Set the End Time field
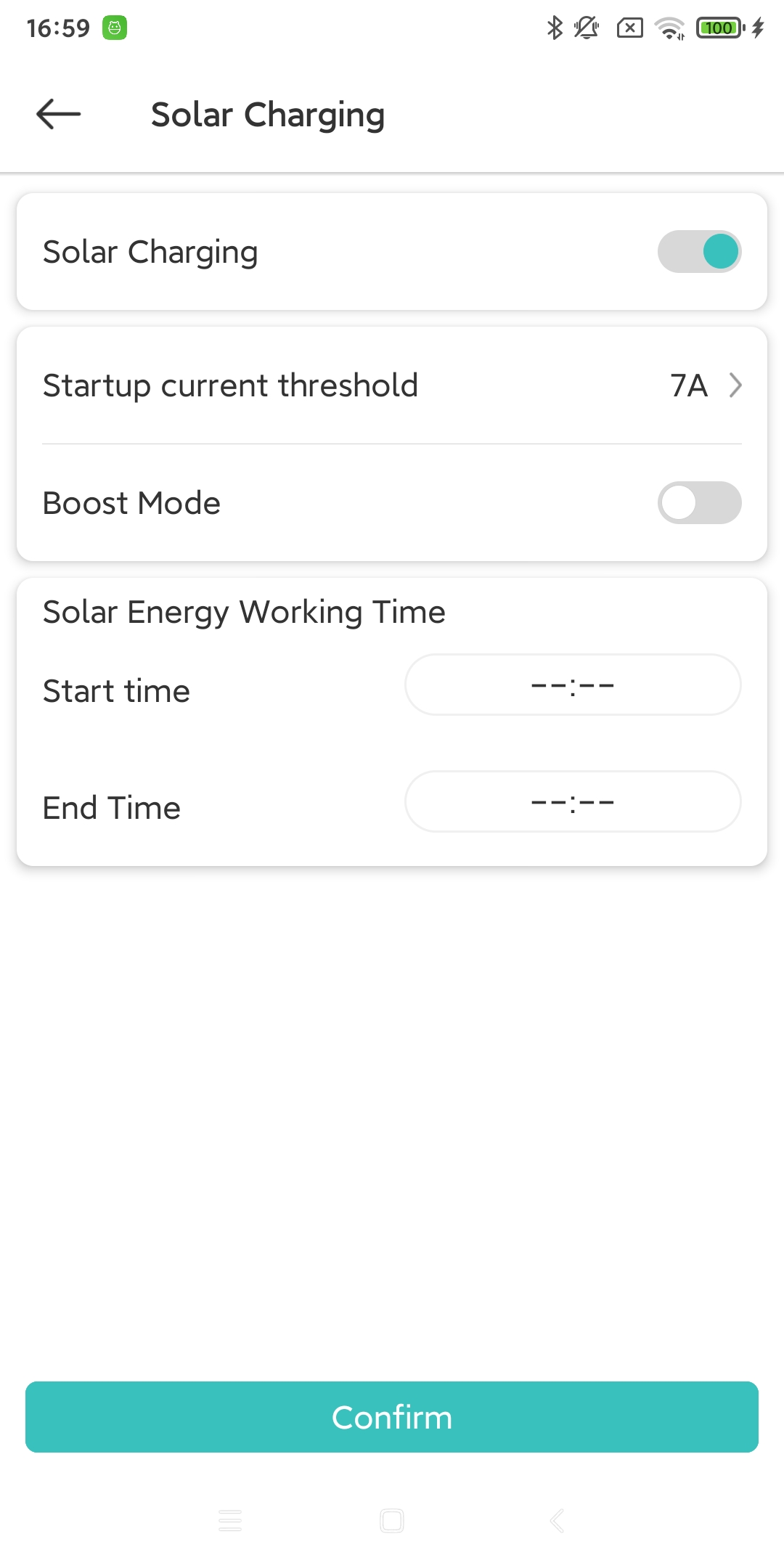The width and height of the screenshot is (784, 1568). (573, 802)
